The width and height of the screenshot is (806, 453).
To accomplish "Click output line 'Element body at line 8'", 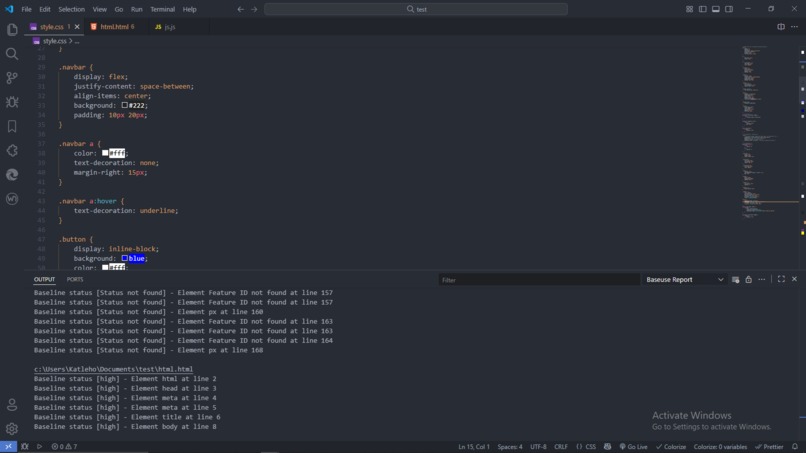I will tap(125, 427).
